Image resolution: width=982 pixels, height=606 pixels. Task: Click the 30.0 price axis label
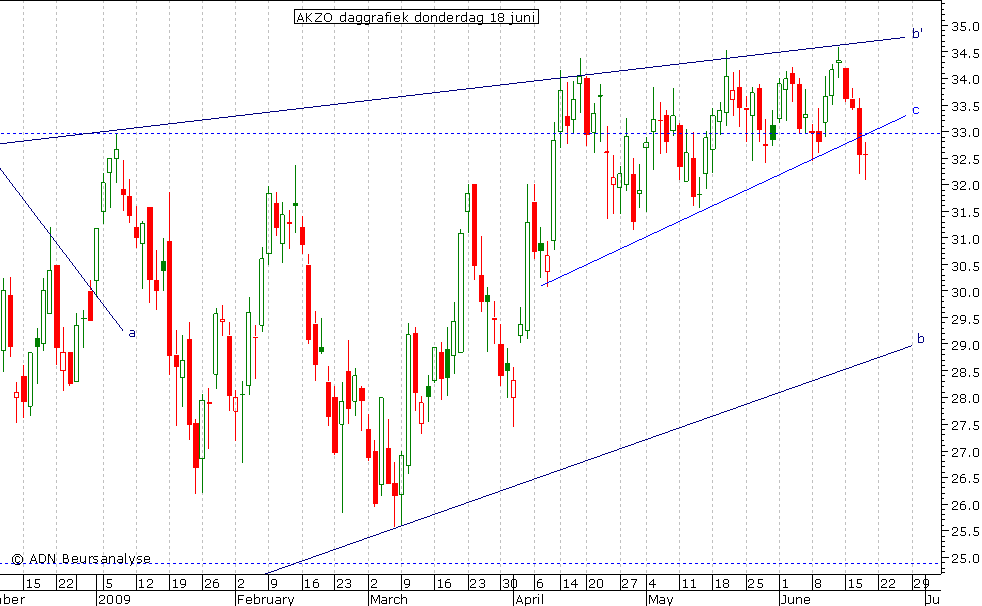point(965,292)
